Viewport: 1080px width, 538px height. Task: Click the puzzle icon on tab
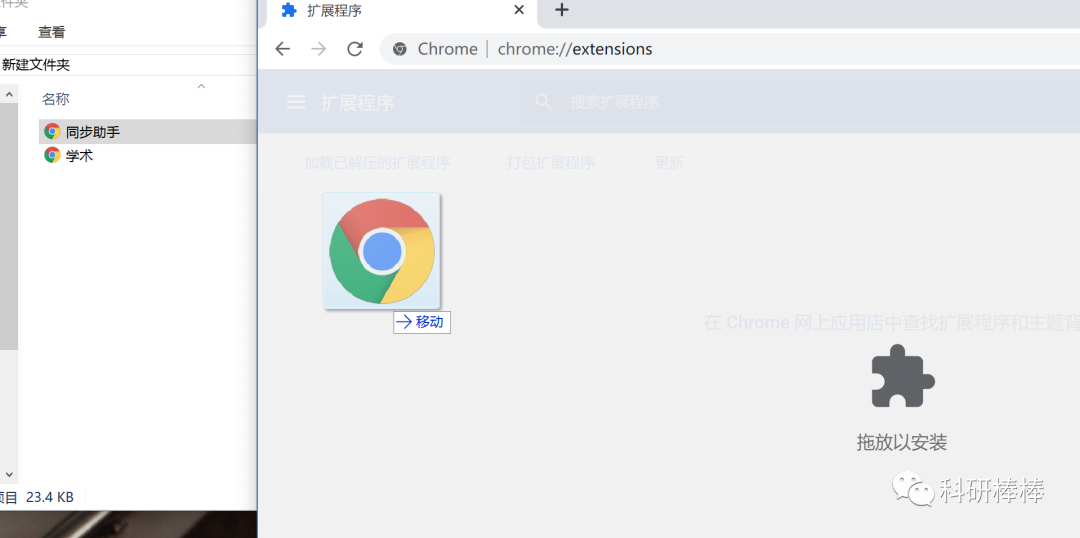pos(289,10)
